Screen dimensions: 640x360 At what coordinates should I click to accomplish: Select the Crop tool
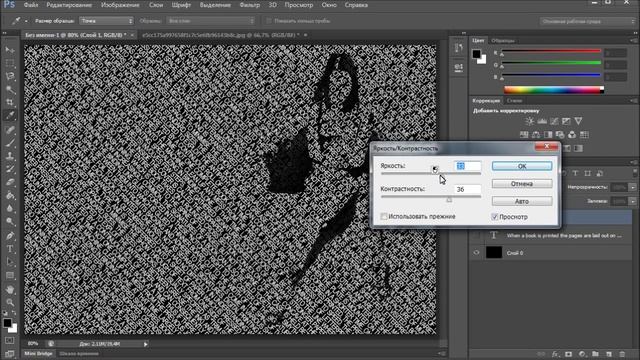tap(10, 102)
